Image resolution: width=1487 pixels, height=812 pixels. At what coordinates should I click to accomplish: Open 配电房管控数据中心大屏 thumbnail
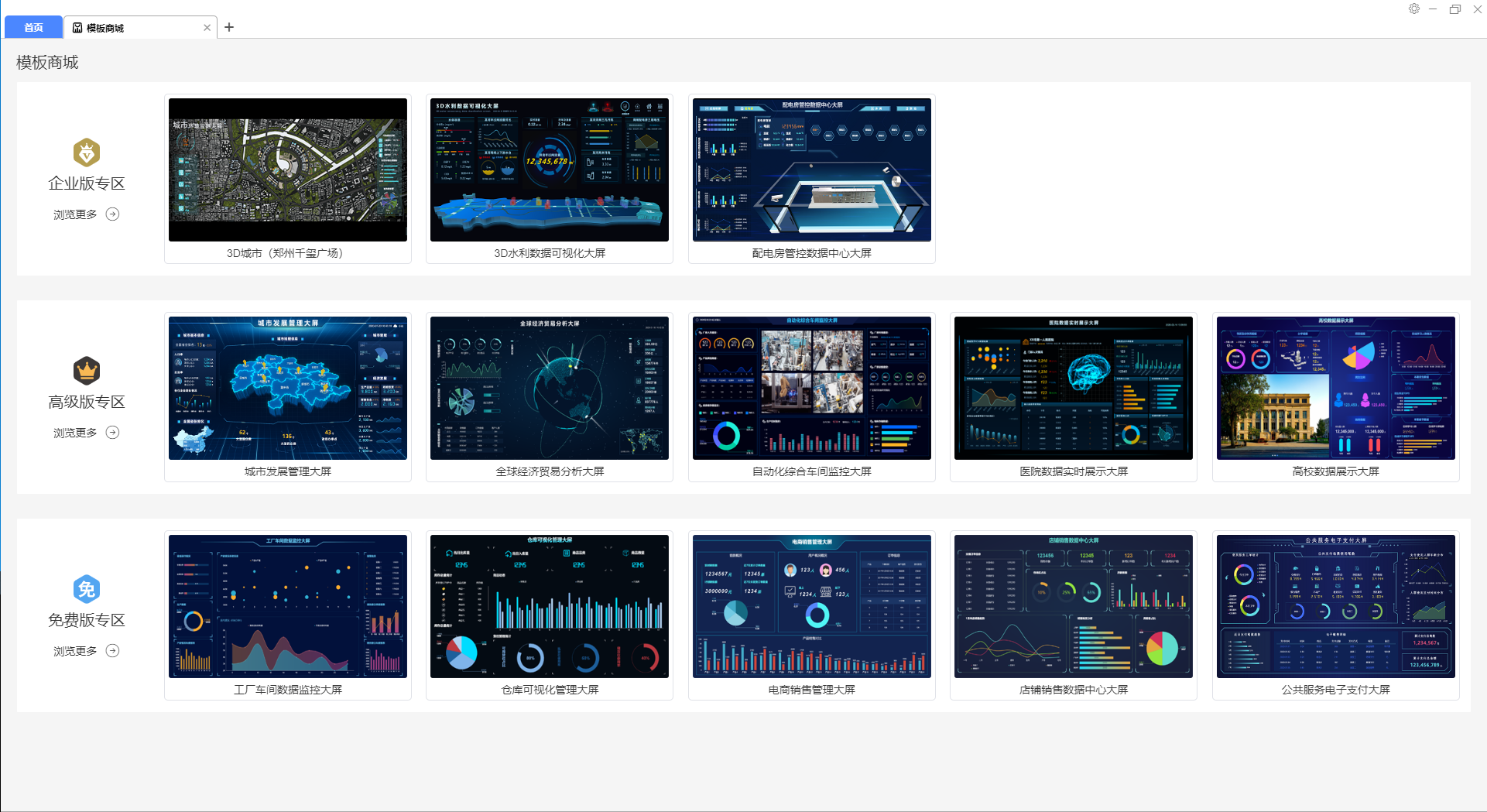click(812, 170)
